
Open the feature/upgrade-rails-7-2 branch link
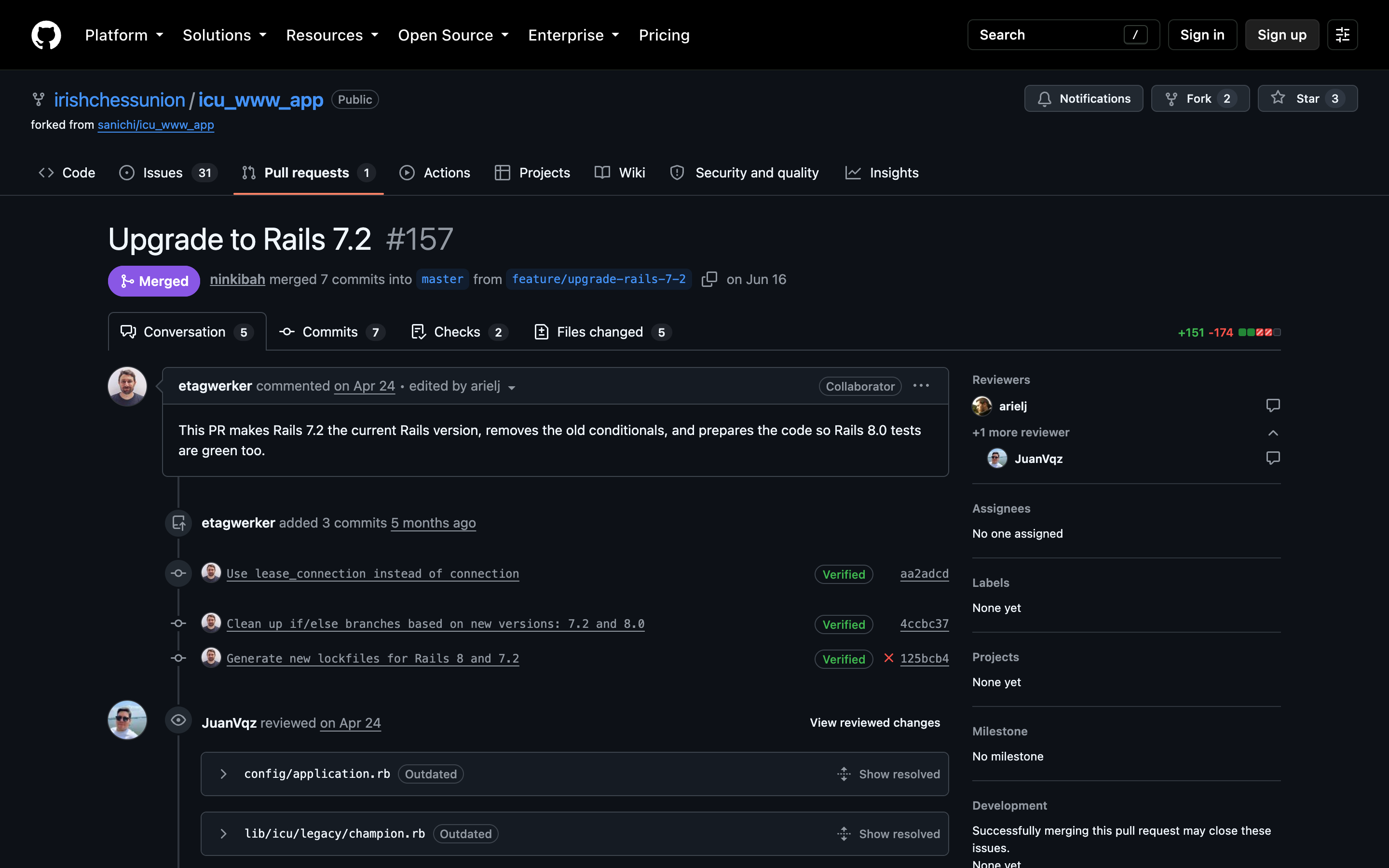tap(599, 279)
